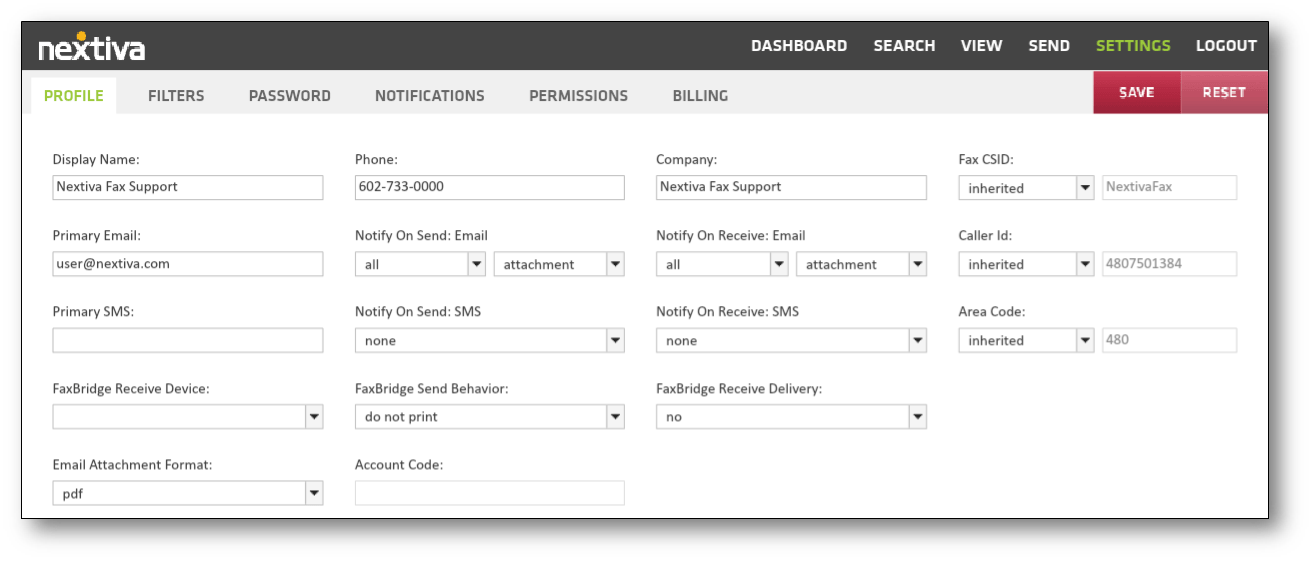
Task: Open the Billing tab
Action: [x=700, y=96]
